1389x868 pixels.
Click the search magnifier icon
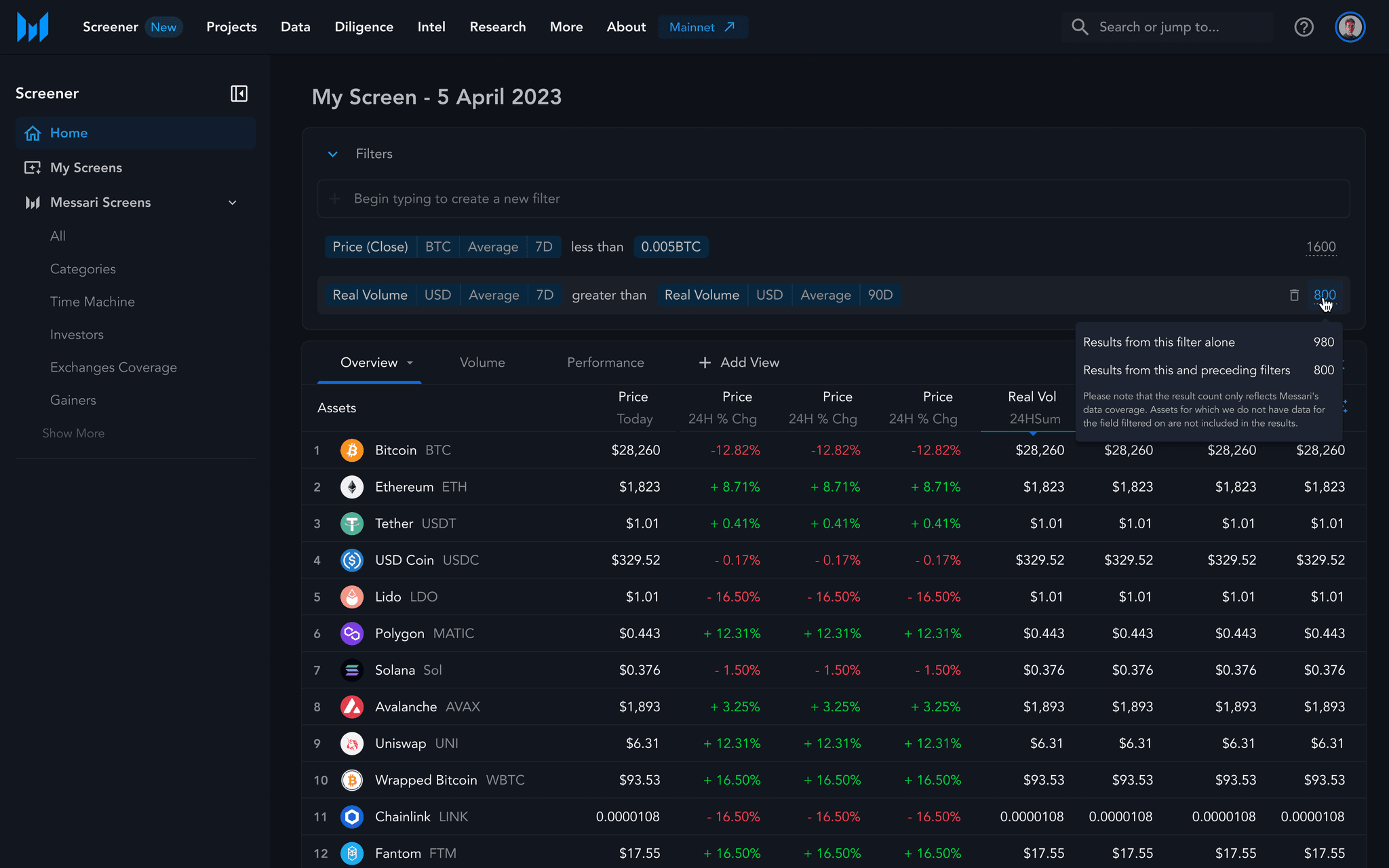click(1080, 27)
